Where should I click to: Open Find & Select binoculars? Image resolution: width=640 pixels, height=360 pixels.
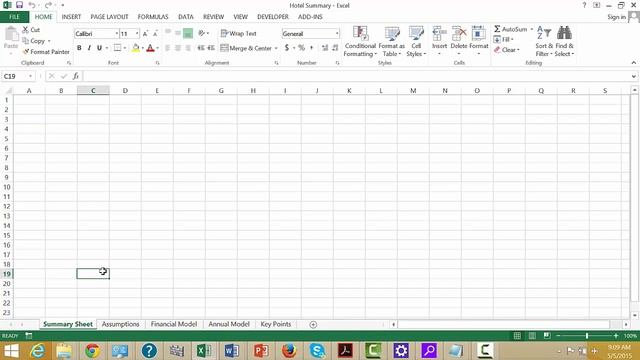coord(564,42)
